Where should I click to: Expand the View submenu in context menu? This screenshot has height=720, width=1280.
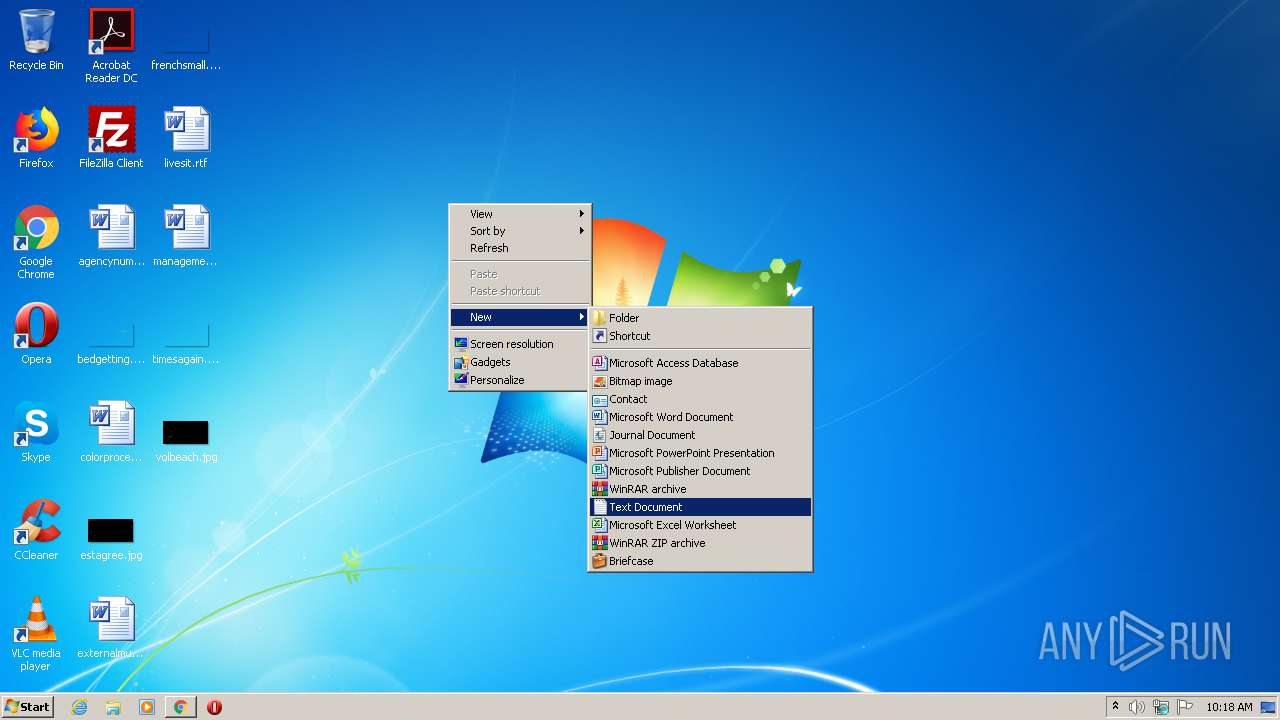coord(520,214)
